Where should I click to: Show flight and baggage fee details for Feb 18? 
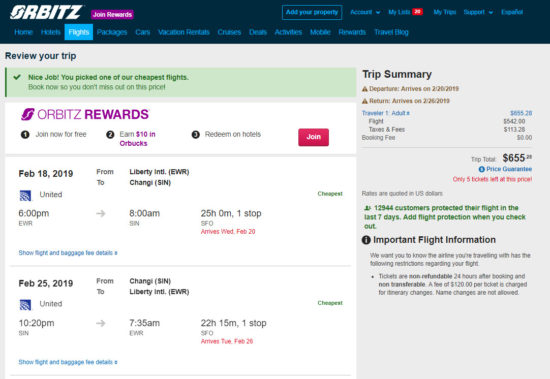click(x=68, y=253)
